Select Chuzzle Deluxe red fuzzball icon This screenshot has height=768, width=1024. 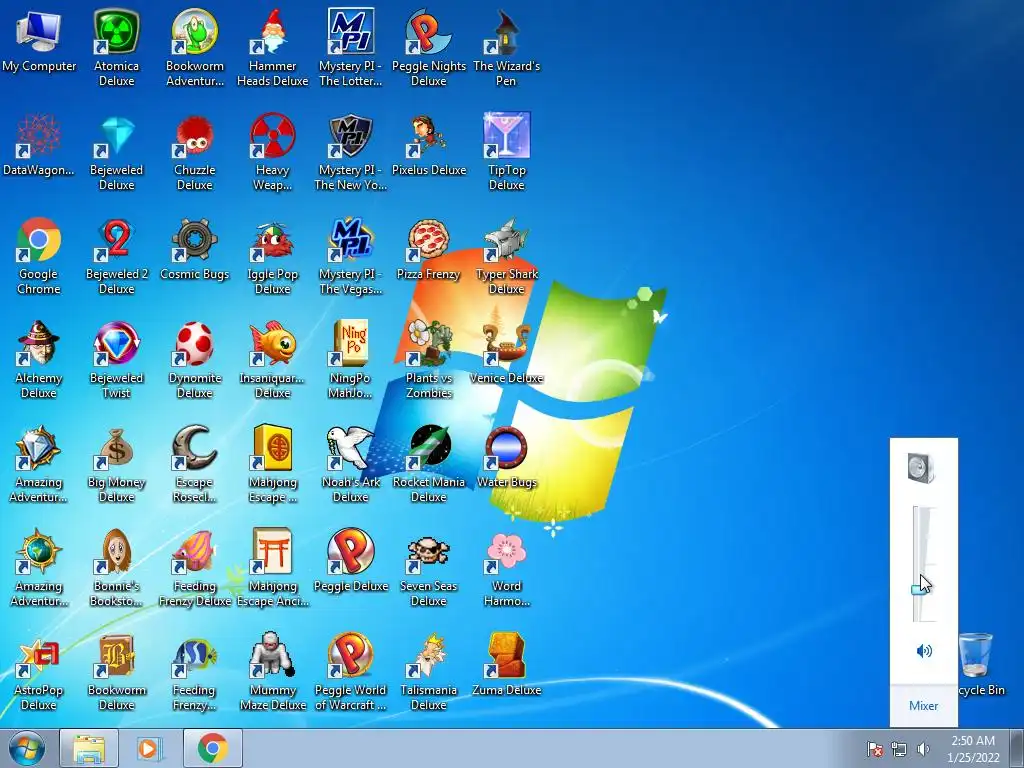195,152
